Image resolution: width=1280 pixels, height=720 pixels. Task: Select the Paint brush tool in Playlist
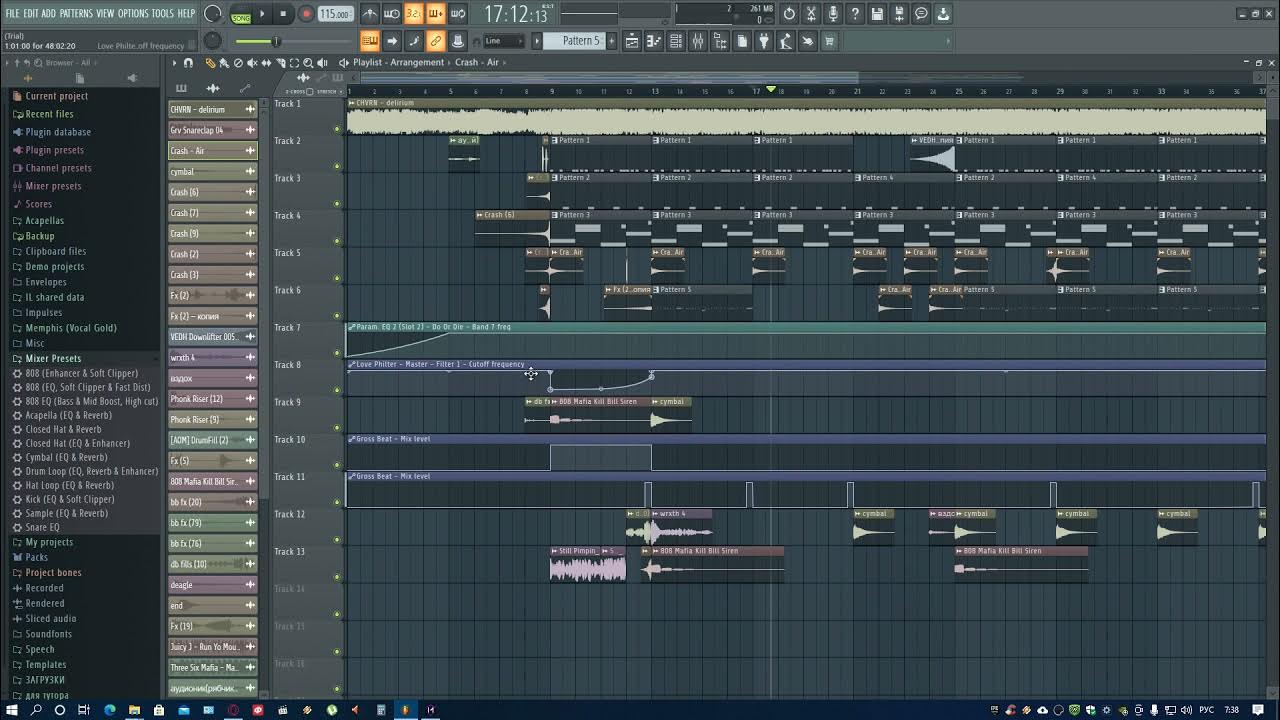224,62
